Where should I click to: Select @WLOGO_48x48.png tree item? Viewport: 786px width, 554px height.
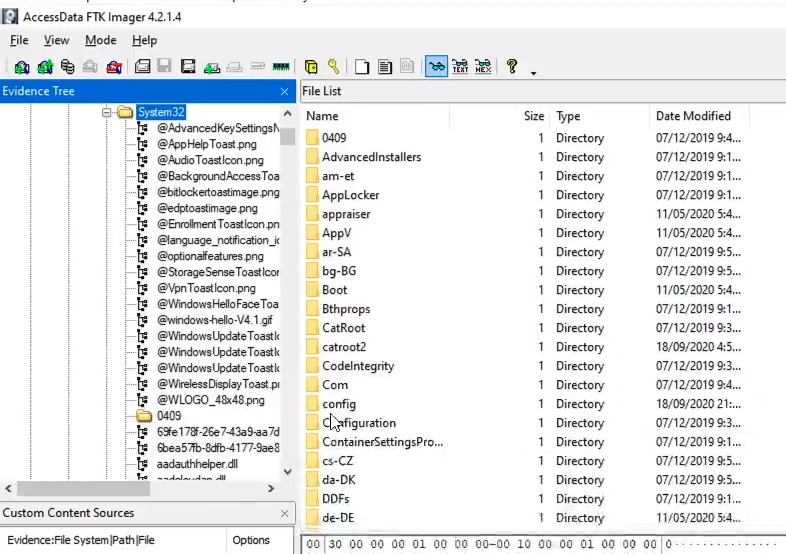[x=211, y=400]
